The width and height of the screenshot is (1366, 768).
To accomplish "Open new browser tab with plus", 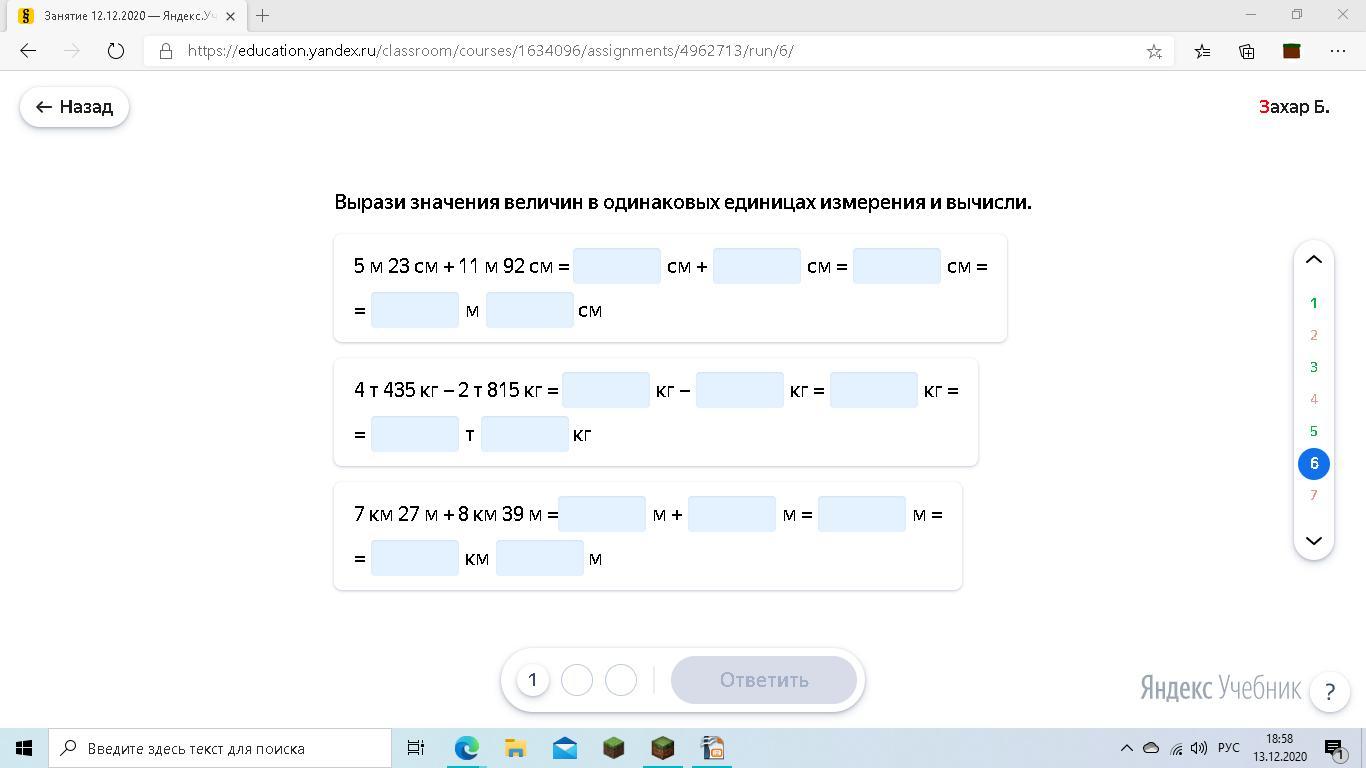I will [x=262, y=15].
